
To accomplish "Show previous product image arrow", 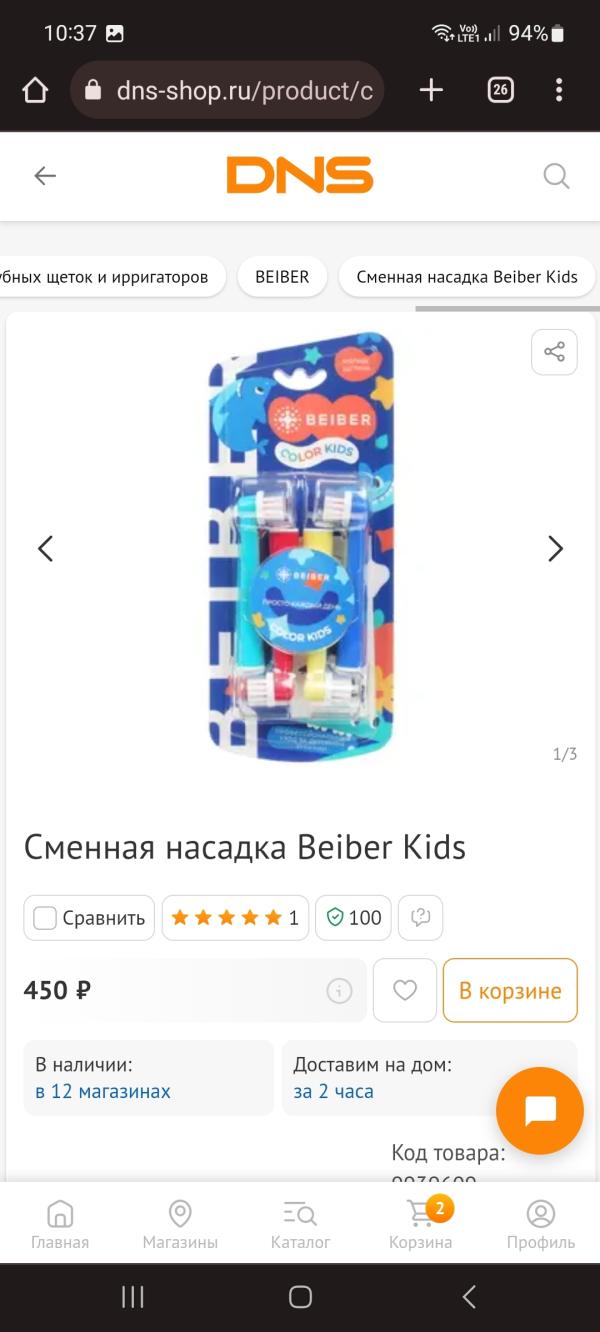I will tap(45, 548).
